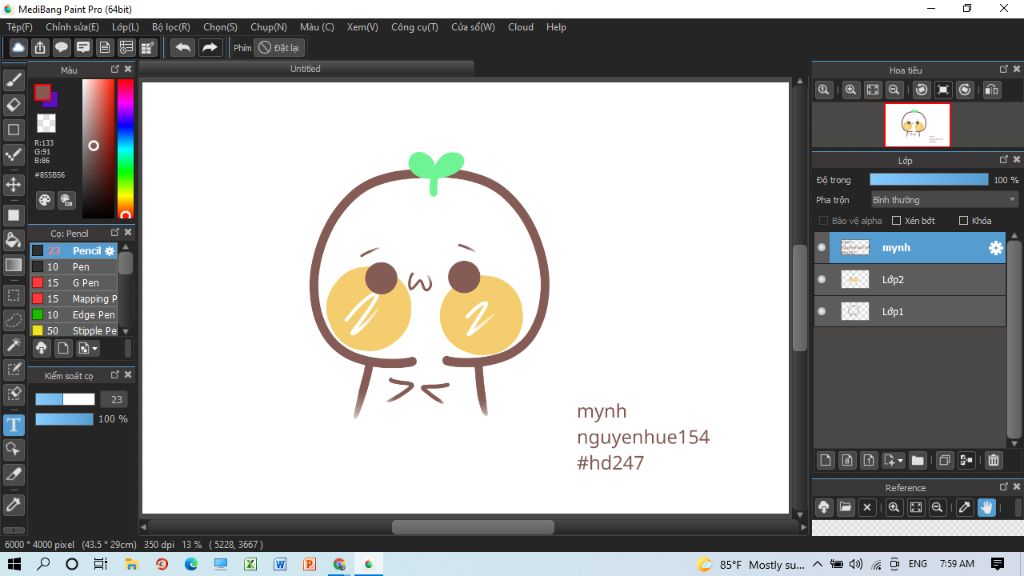Open the Công cụ(T) menu

point(415,27)
